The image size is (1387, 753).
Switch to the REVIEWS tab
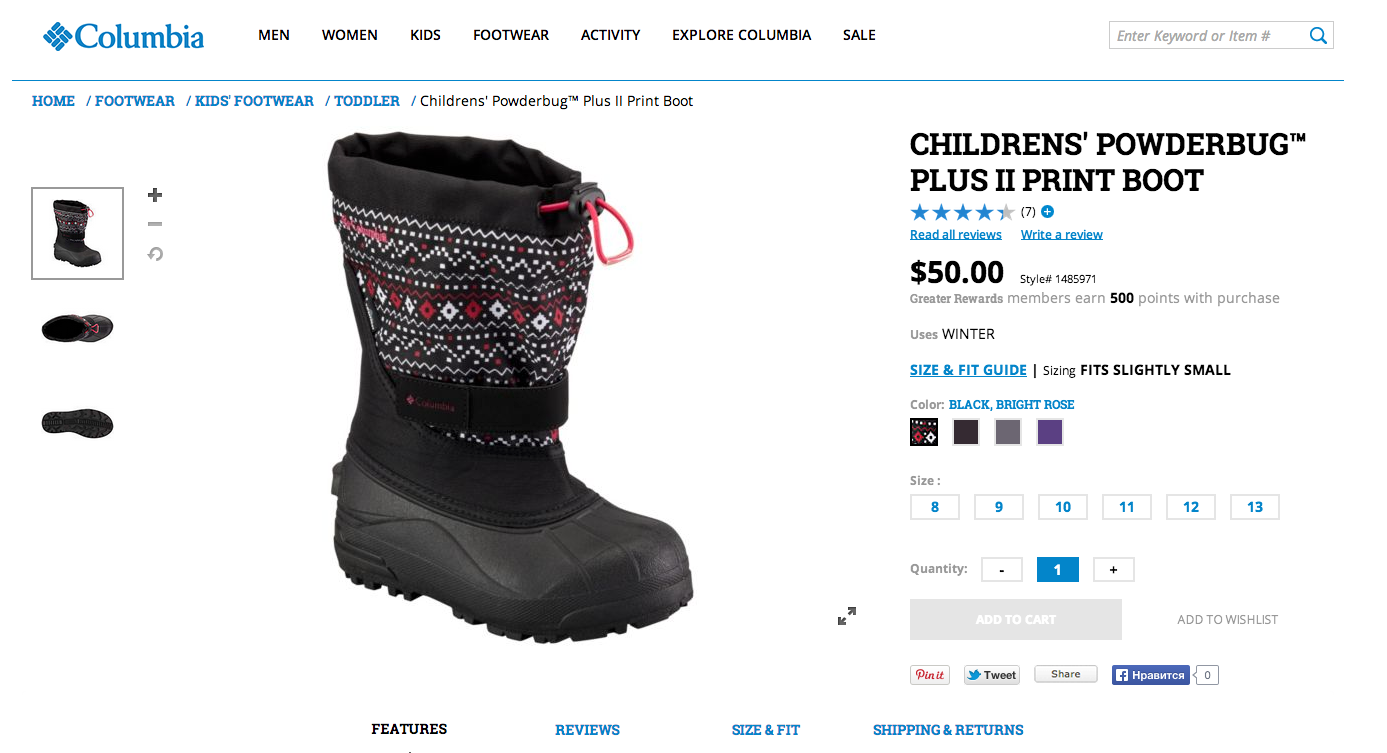(587, 730)
